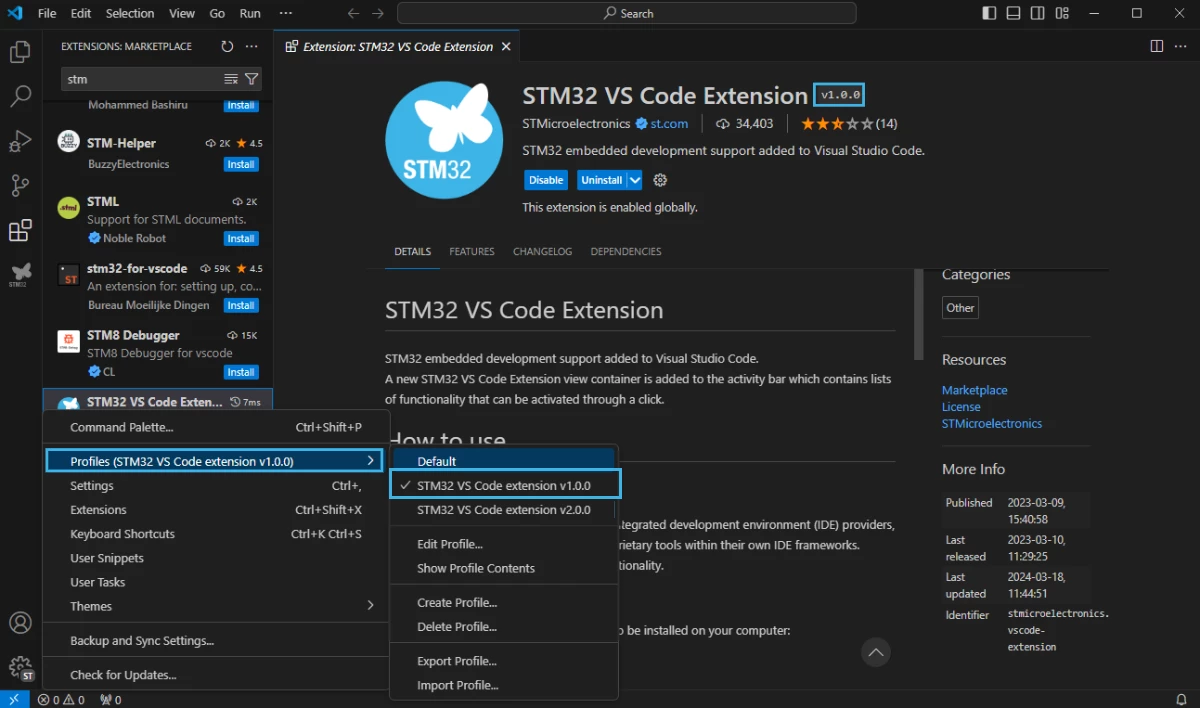Open the Marketplace resource link

(x=975, y=390)
